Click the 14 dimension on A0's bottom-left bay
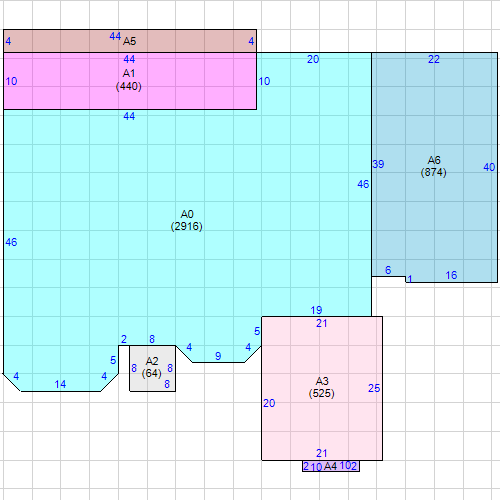500x500 pixels. (60, 384)
